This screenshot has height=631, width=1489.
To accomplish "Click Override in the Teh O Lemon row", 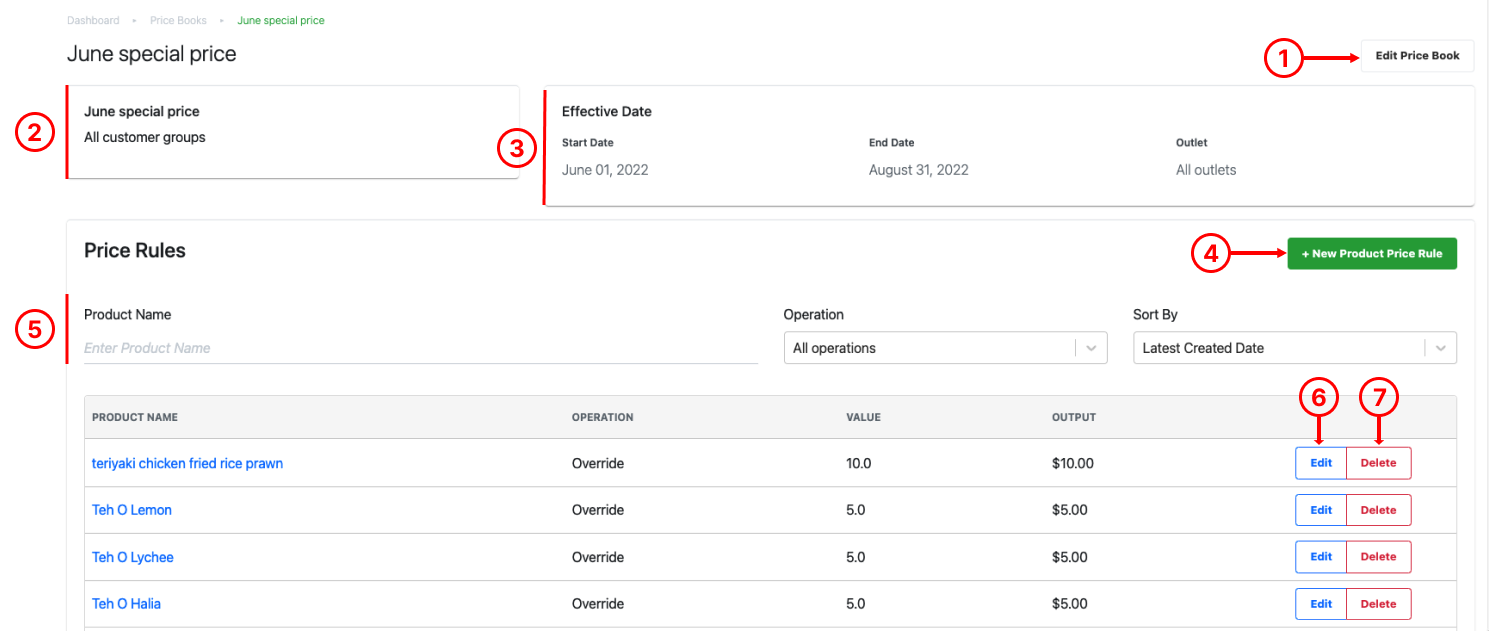I will 598,510.
